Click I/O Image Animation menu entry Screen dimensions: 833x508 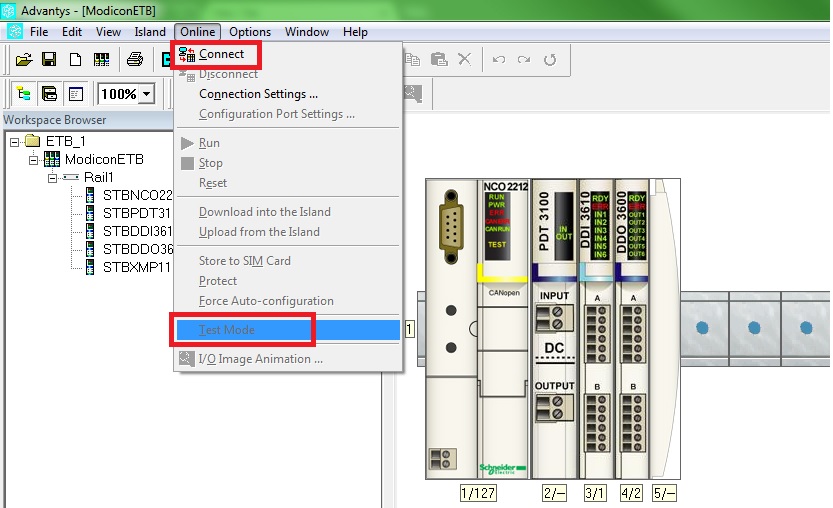[288, 359]
